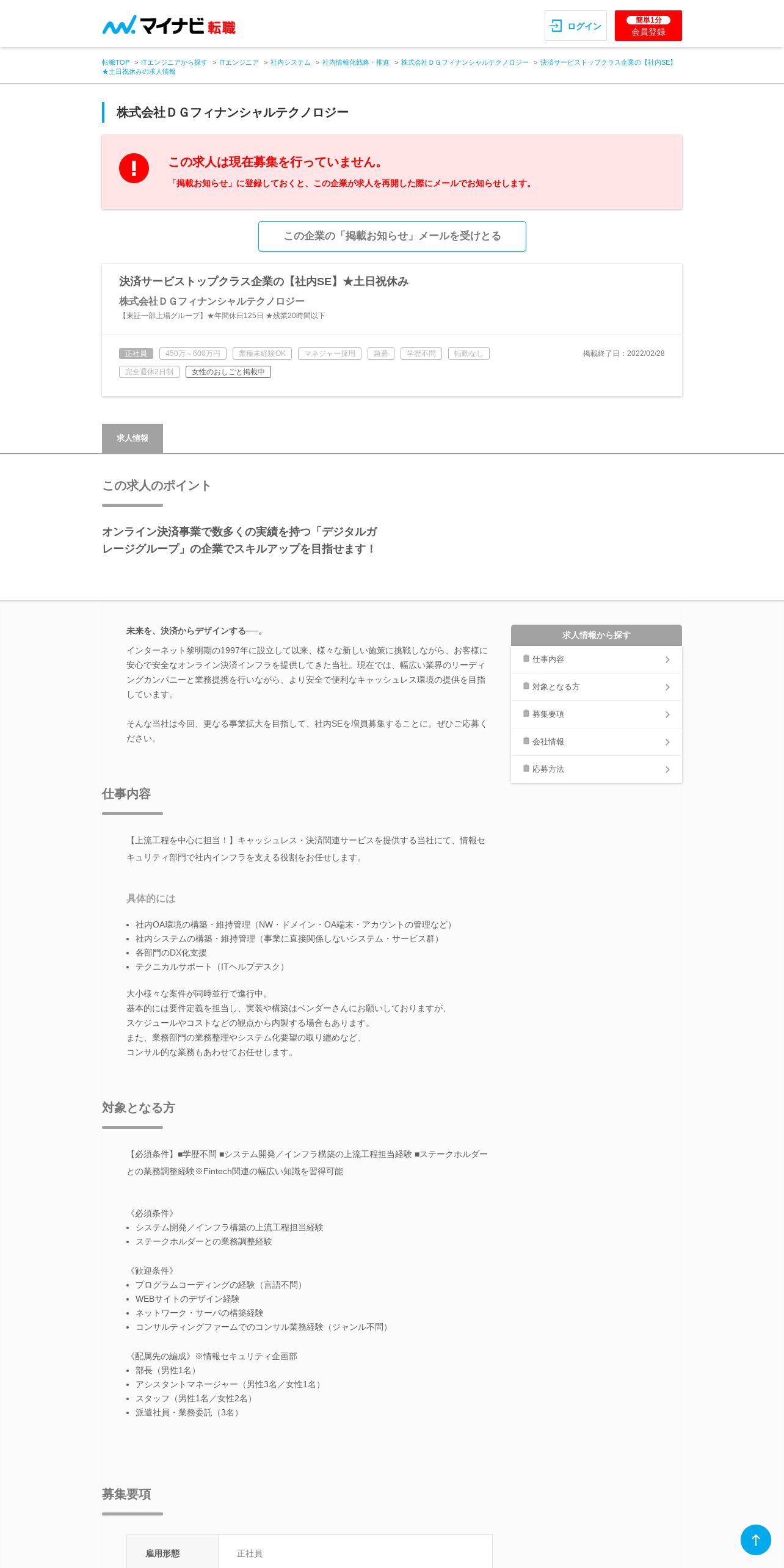Click the 転勤なし tag
The width and height of the screenshot is (784, 1568).
click(x=469, y=354)
